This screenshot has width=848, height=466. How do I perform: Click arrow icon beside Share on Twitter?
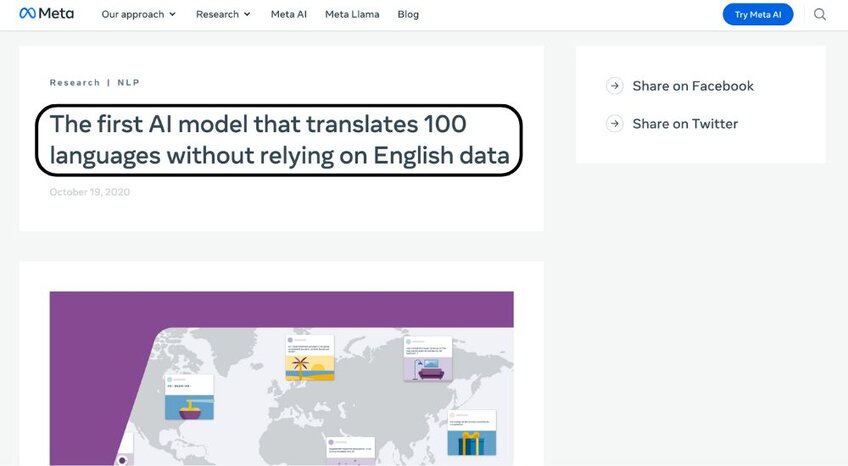(x=614, y=124)
